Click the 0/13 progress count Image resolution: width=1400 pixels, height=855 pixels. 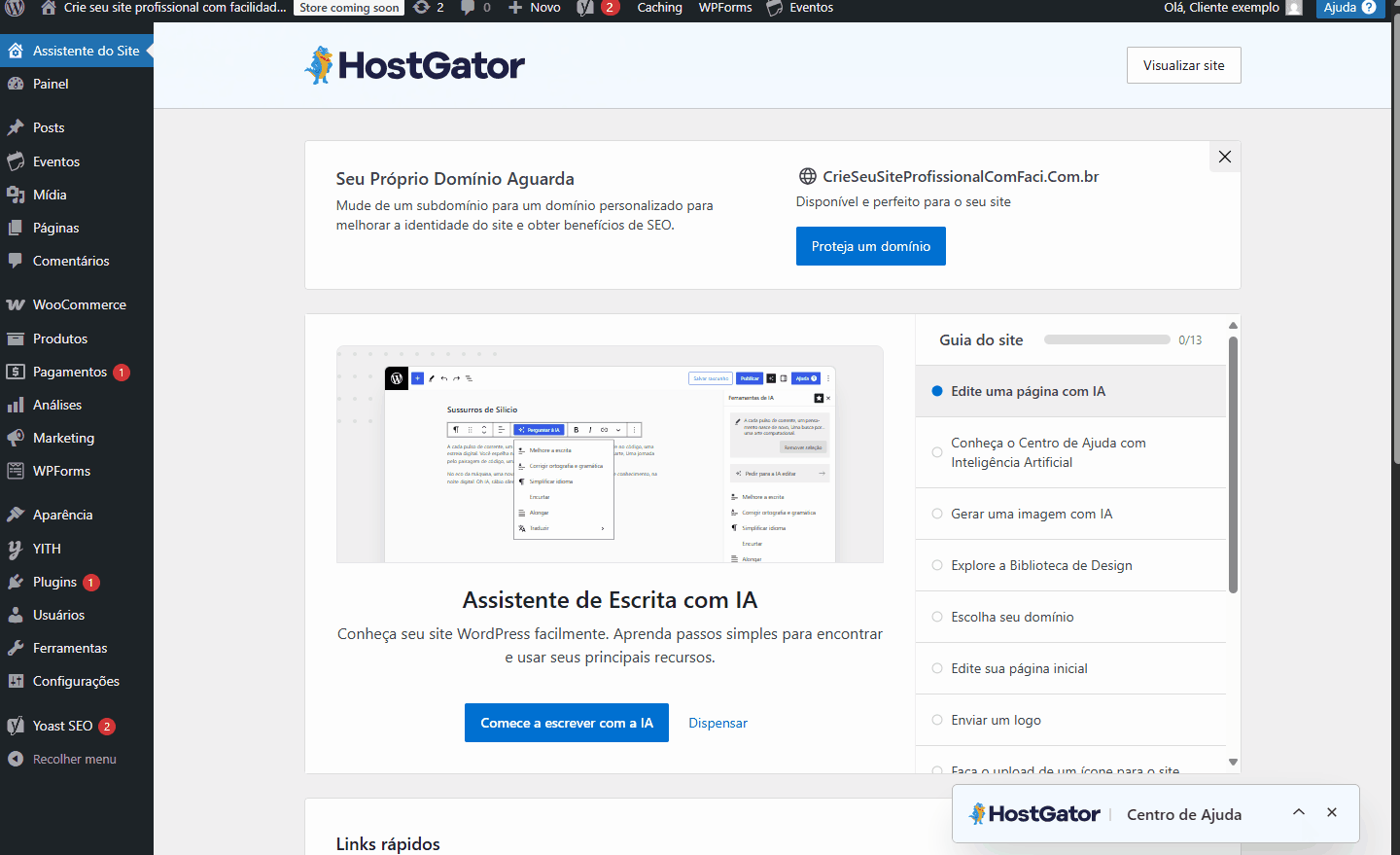[x=1190, y=340]
